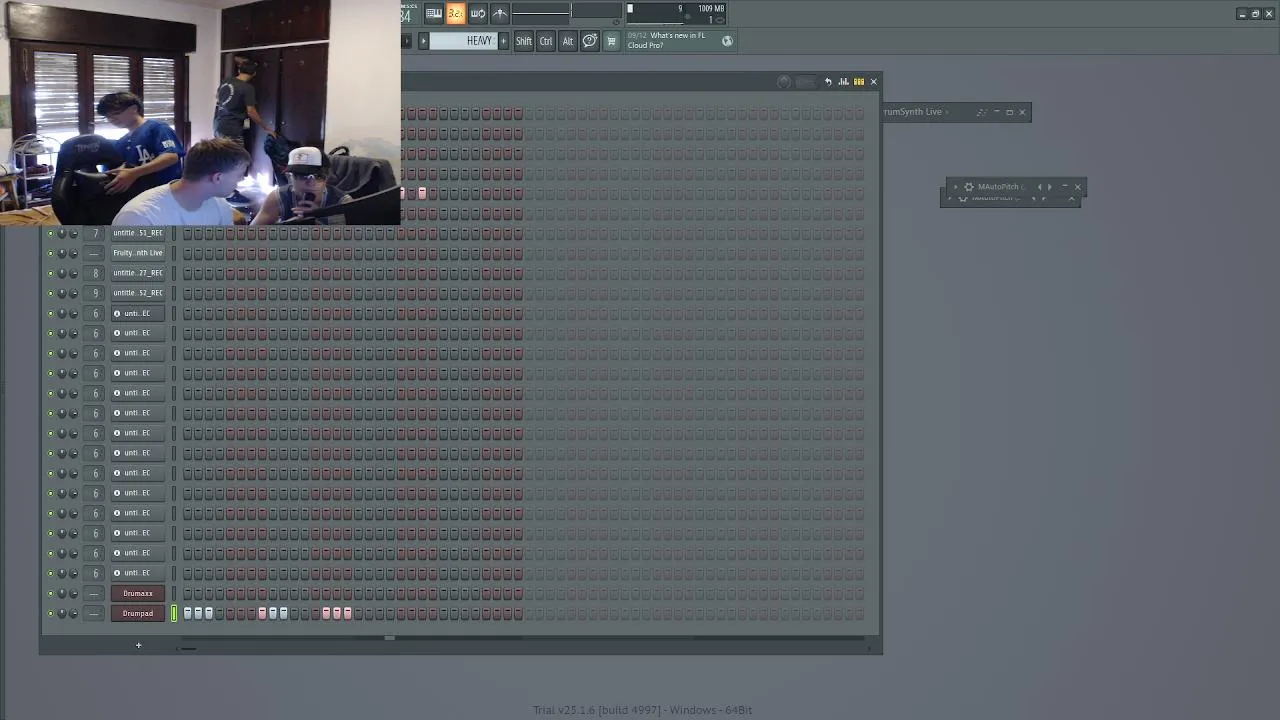Toggle the first step of Drumpad row

[187, 613]
